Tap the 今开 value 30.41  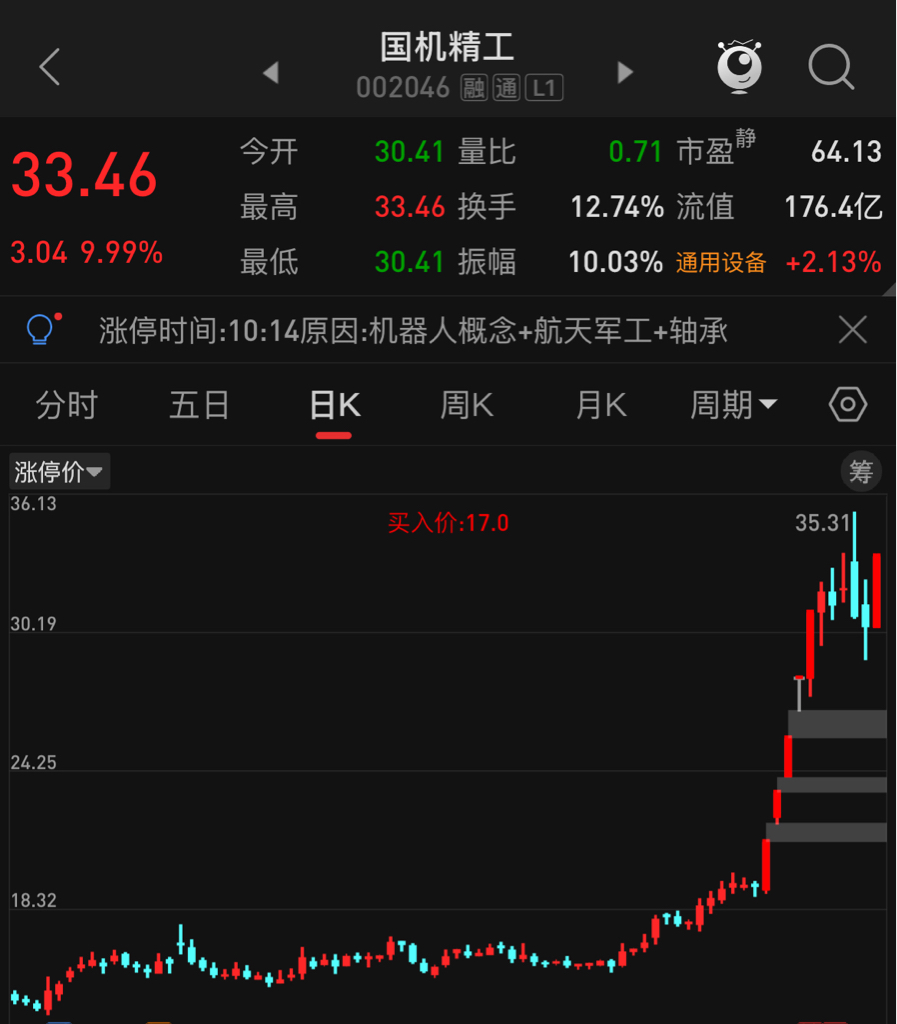pos(409,152)
